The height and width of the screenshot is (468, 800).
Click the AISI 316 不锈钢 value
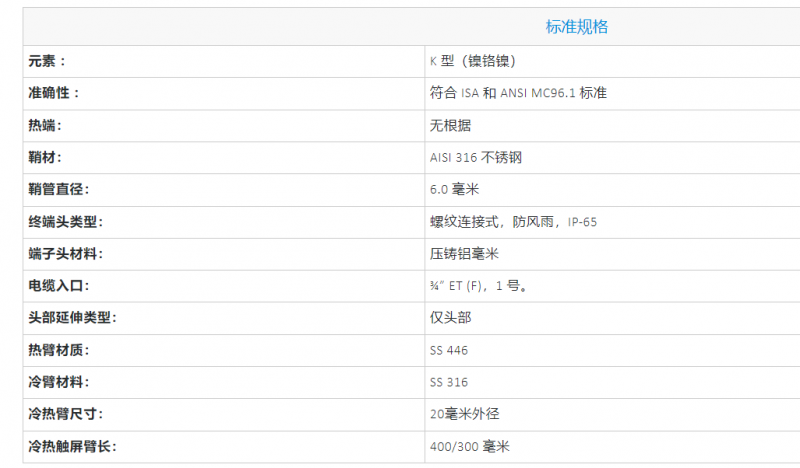tap(476, 157)
